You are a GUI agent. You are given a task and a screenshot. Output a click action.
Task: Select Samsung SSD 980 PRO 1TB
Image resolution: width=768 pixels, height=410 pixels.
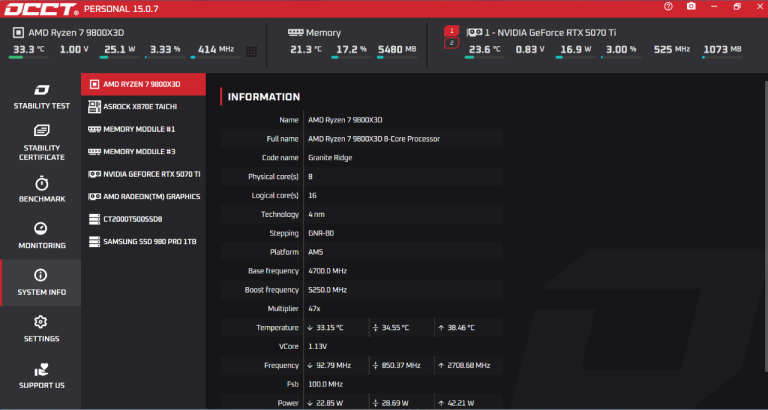pos(143,242)
